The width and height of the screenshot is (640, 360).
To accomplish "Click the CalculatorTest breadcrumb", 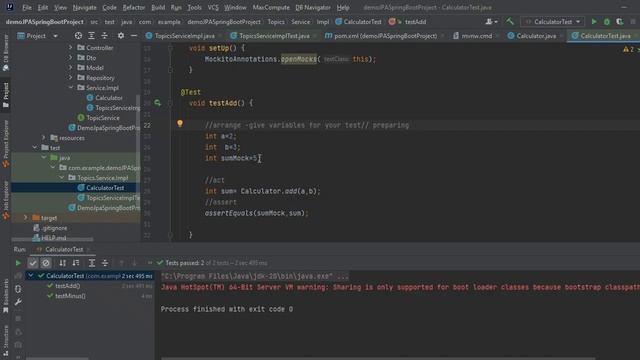I will tap(358, 22).
